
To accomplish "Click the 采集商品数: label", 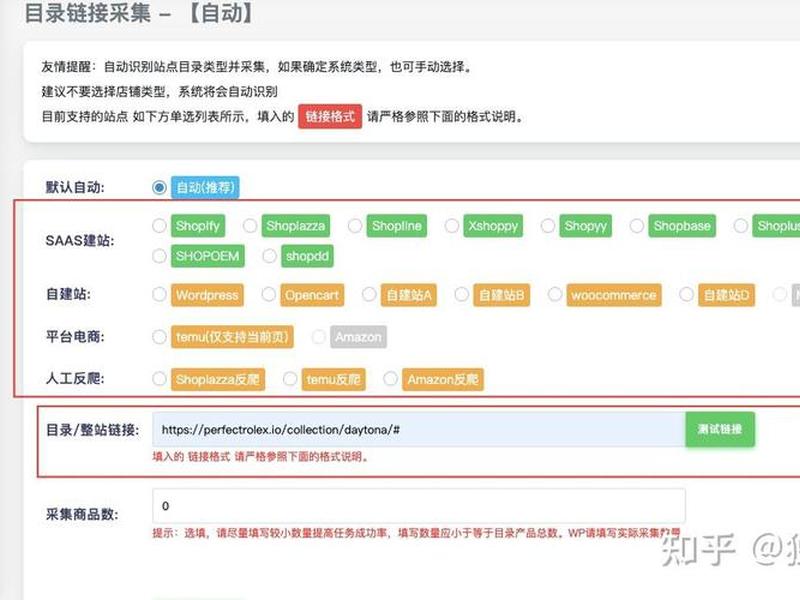I will [x=82, y=514].
